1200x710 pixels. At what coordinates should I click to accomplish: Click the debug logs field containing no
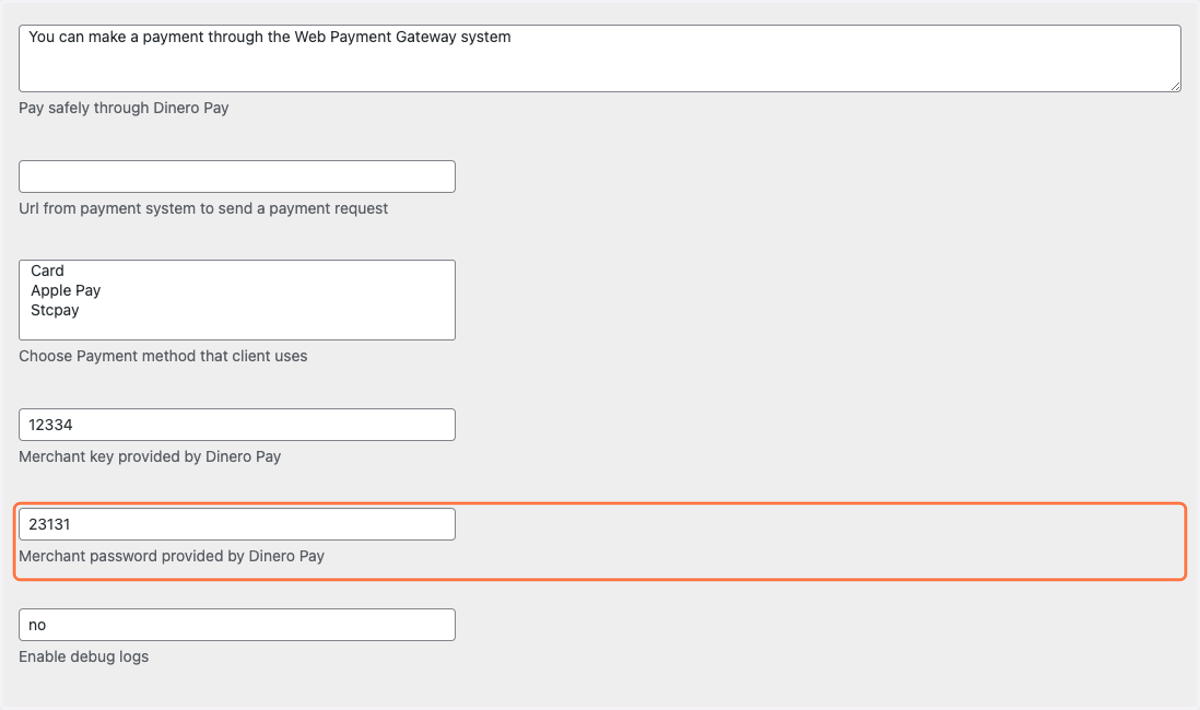(237, 624)
